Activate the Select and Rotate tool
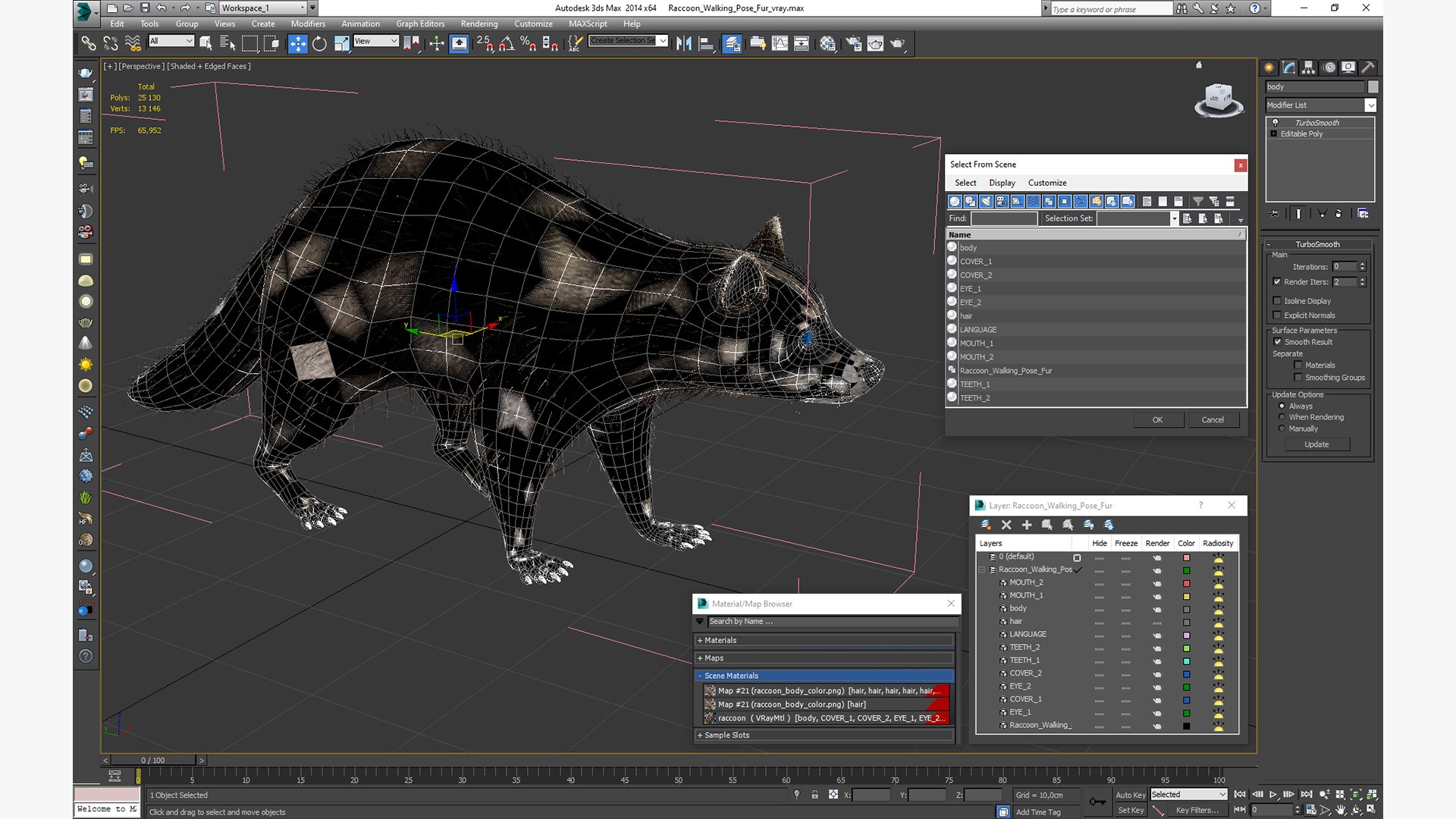The height and width of the screenshot is (819, 1456). tap(320, 43)
